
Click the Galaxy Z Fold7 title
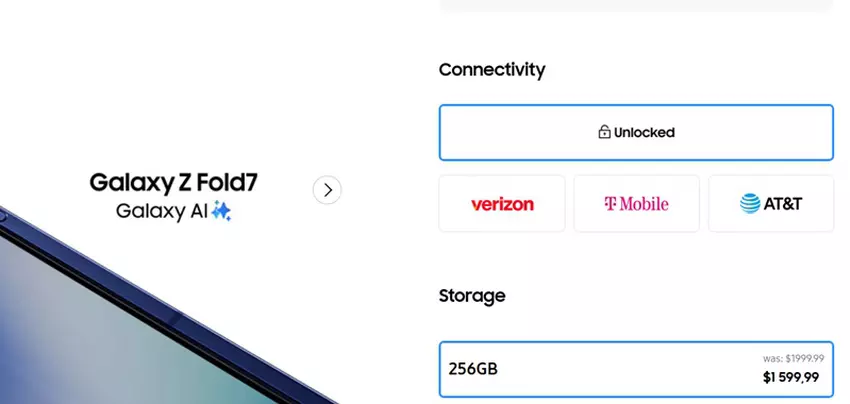180,183
